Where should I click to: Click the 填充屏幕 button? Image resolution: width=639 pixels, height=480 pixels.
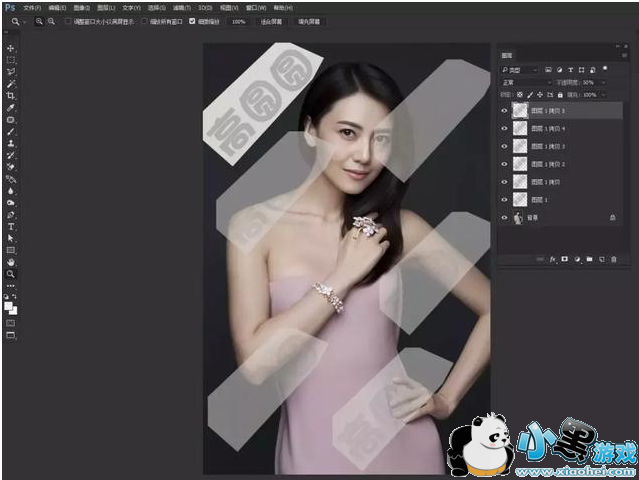pyautogui.click(x=308, y=20)
